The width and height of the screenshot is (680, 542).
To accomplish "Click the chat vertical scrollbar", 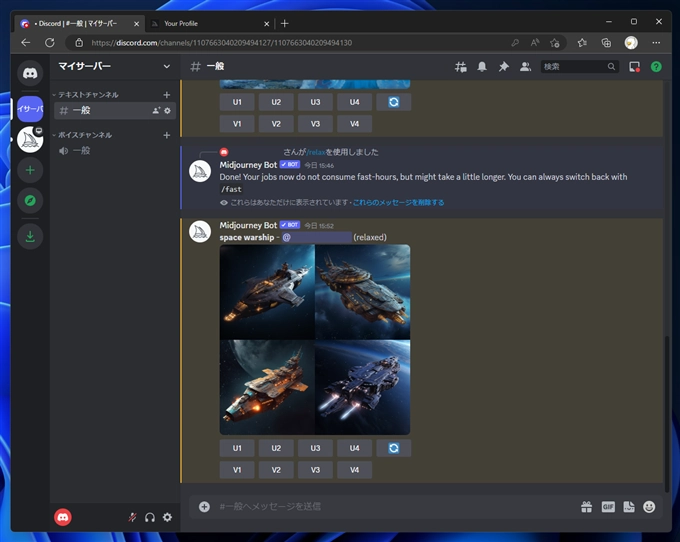I will click(x=667, y=414).
